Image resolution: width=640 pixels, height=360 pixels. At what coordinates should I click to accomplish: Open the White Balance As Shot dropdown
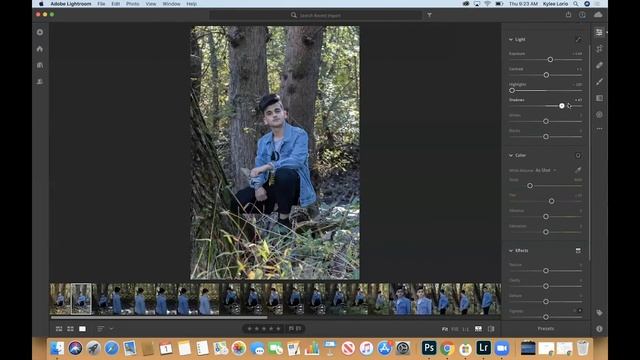(x=545, y=170)
